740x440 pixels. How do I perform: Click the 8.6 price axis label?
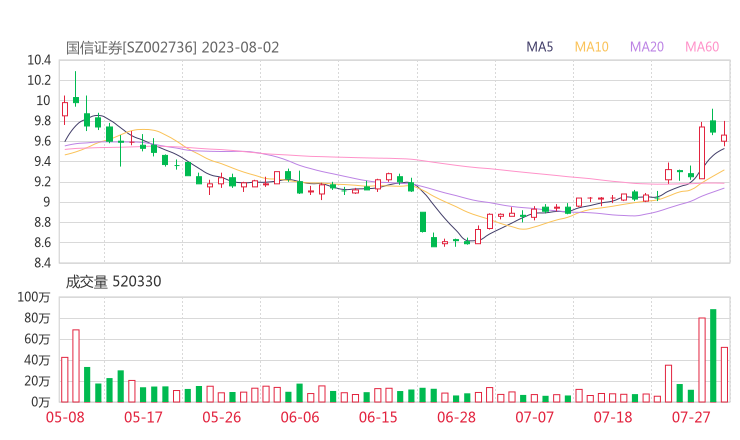click(x=42, y=243)
